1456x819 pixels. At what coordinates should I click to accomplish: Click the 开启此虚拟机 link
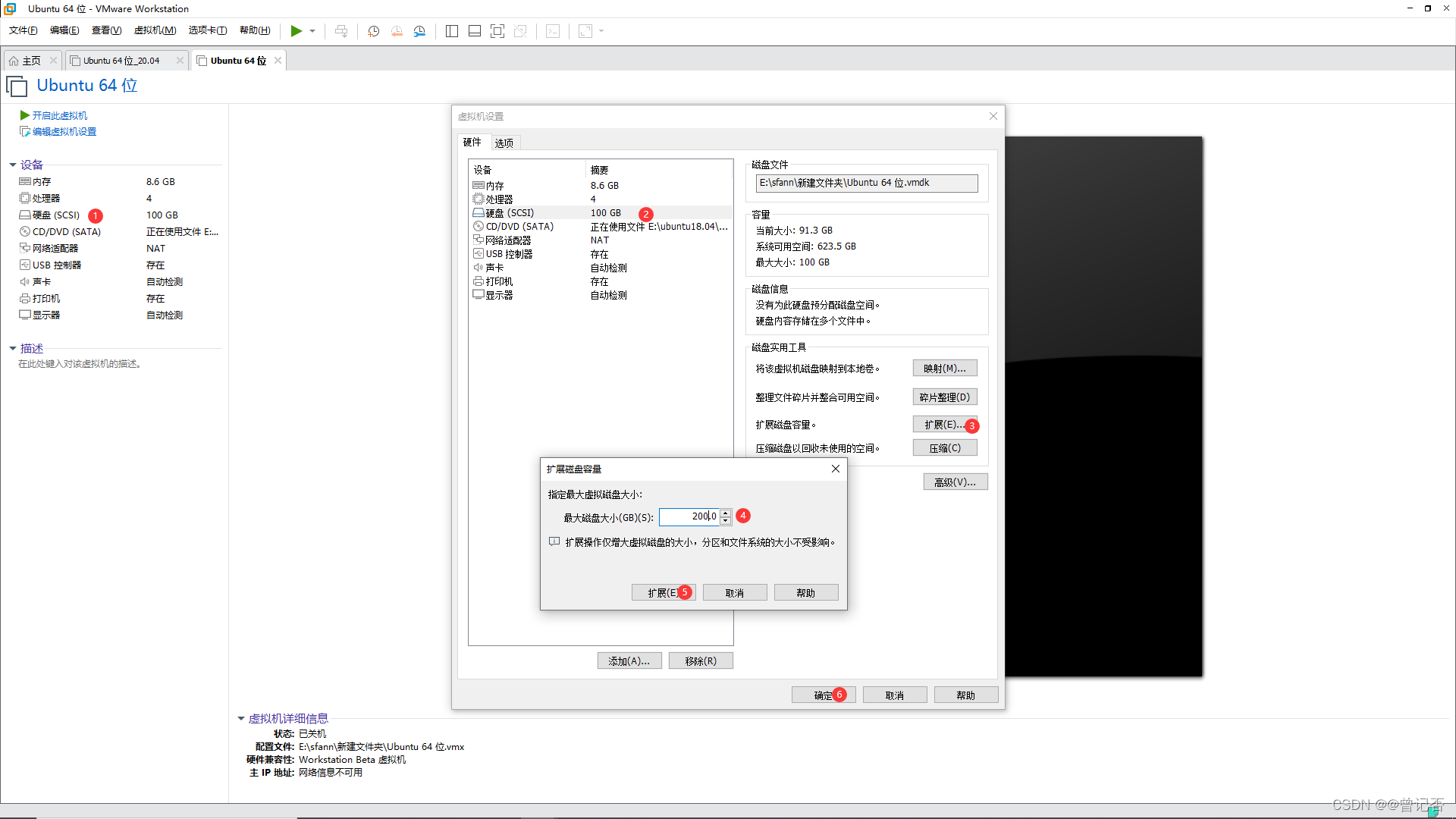(x=59, y=115)
